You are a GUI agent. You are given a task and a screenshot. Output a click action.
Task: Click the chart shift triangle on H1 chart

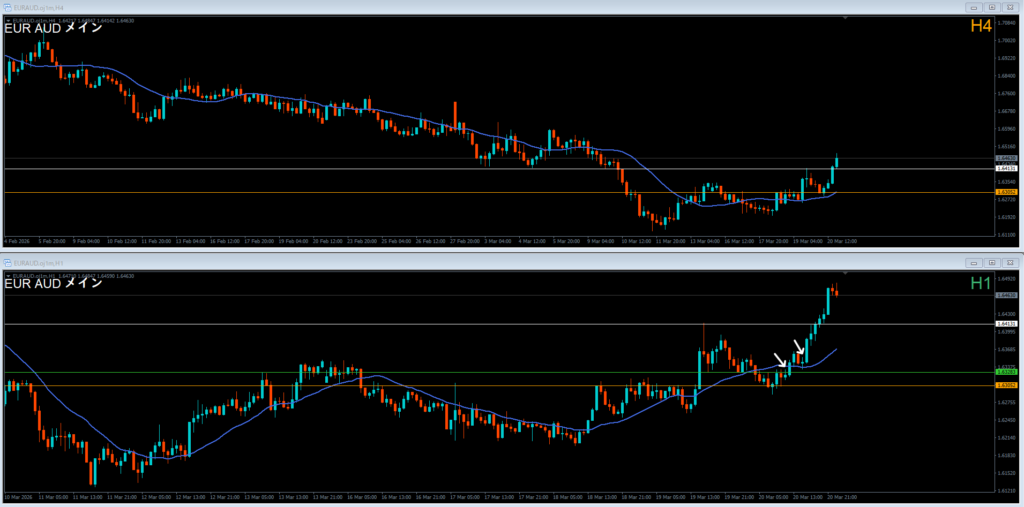pos(846,272)
